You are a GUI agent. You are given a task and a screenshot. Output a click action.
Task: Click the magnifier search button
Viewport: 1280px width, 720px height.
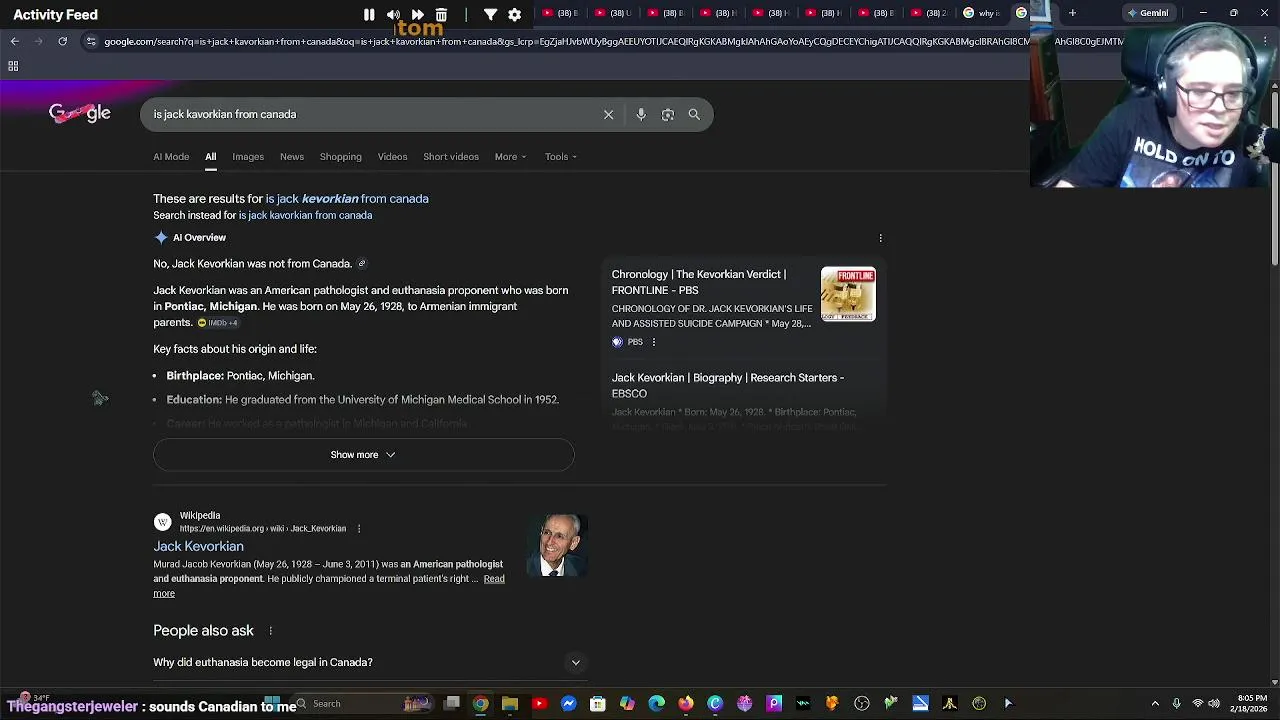694,114
